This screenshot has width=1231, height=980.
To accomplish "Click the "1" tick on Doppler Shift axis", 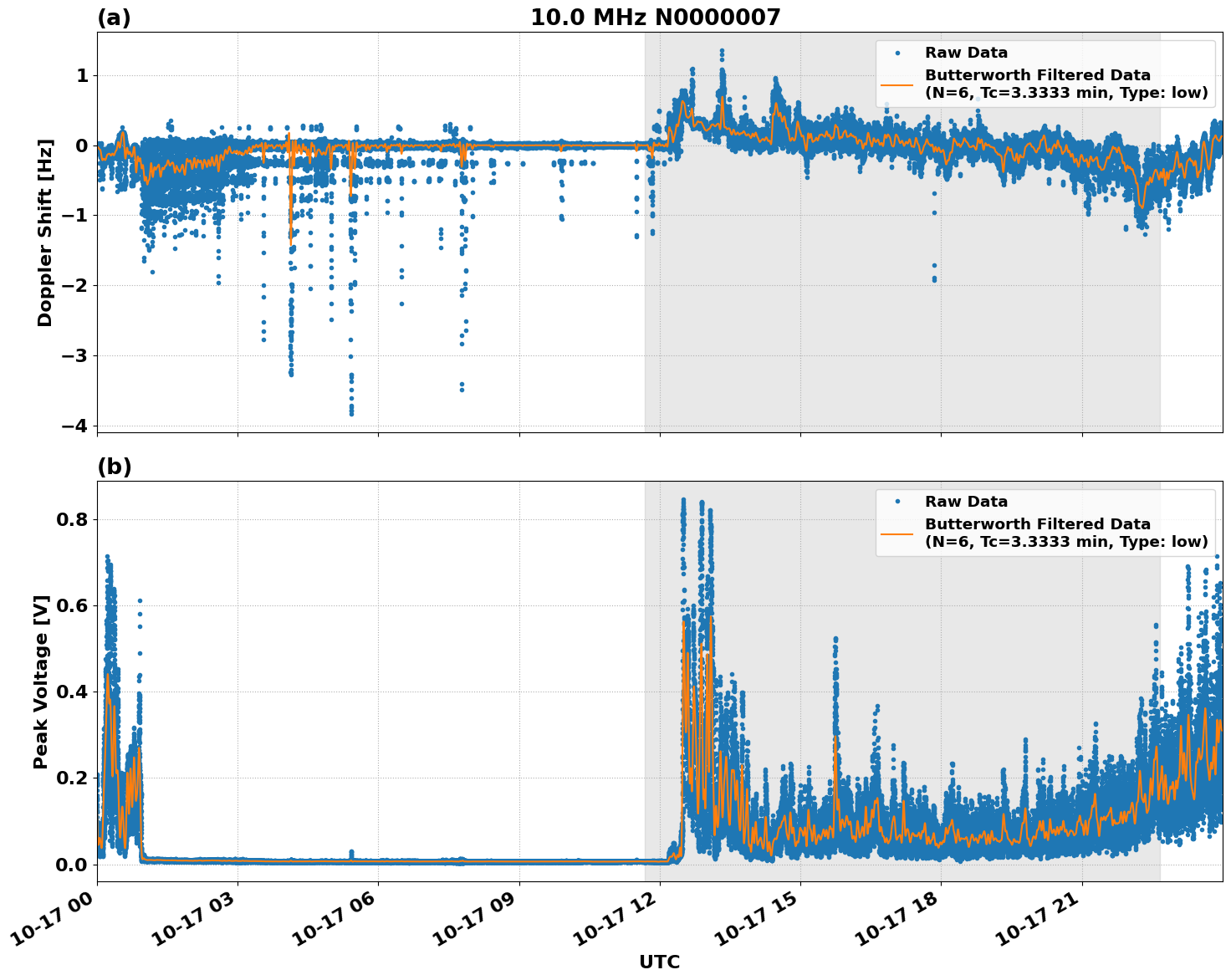I will (82, 76).
